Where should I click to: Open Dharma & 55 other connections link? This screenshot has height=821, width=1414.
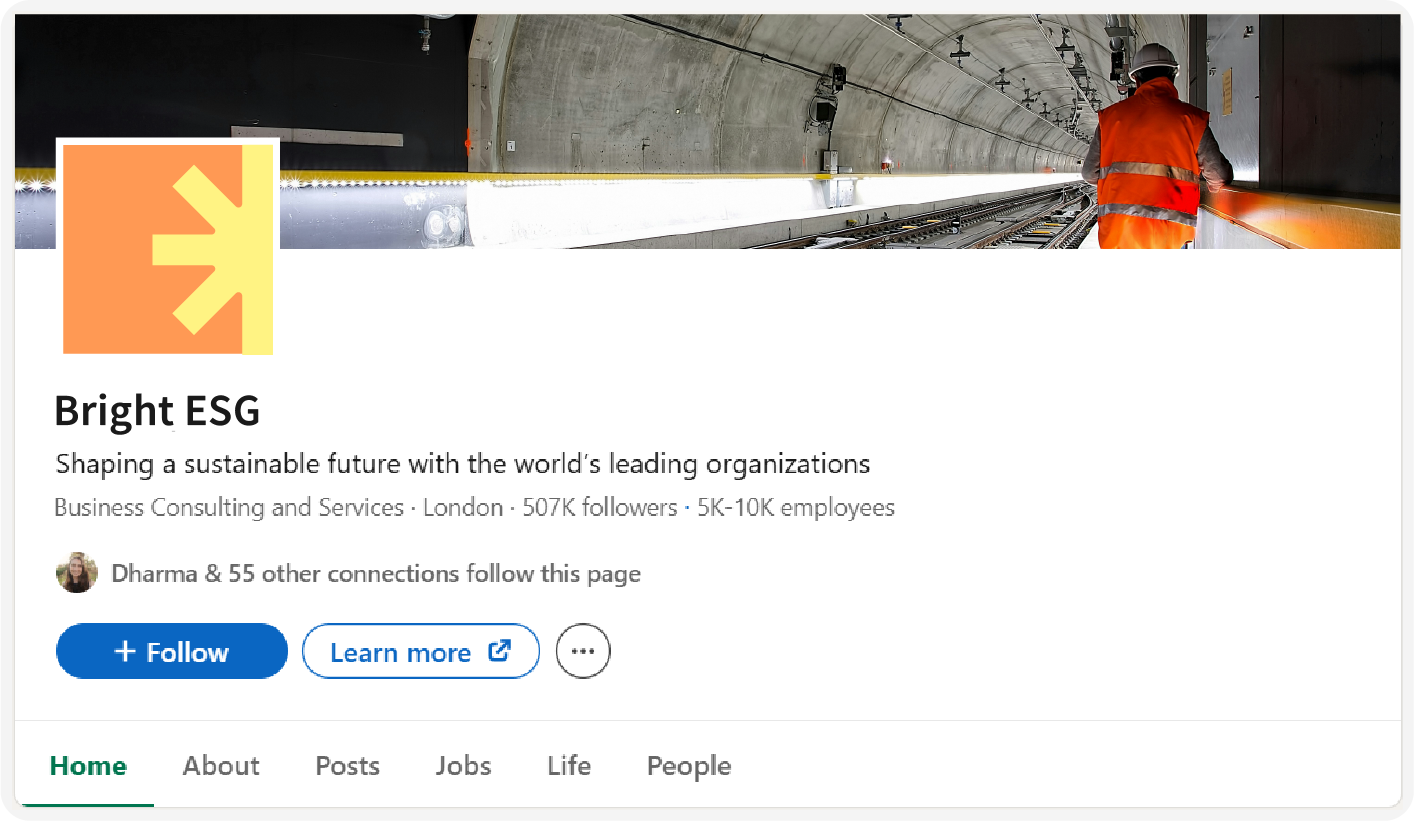coord(376,574)
